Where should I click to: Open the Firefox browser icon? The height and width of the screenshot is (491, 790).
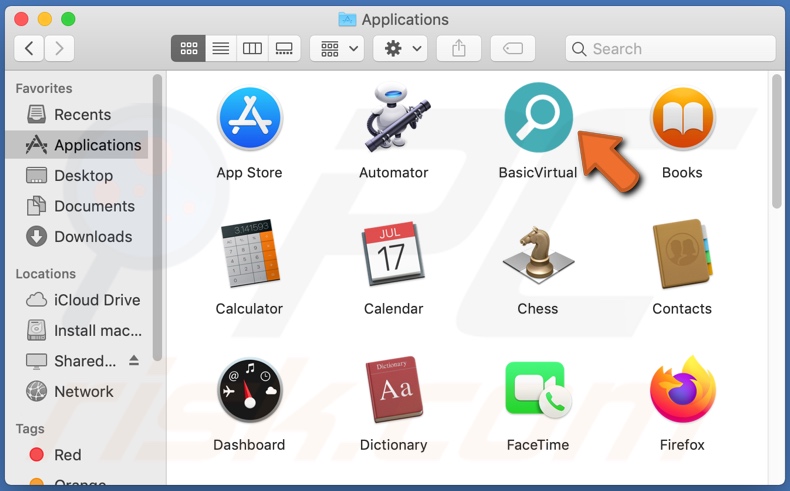point(683,389)
